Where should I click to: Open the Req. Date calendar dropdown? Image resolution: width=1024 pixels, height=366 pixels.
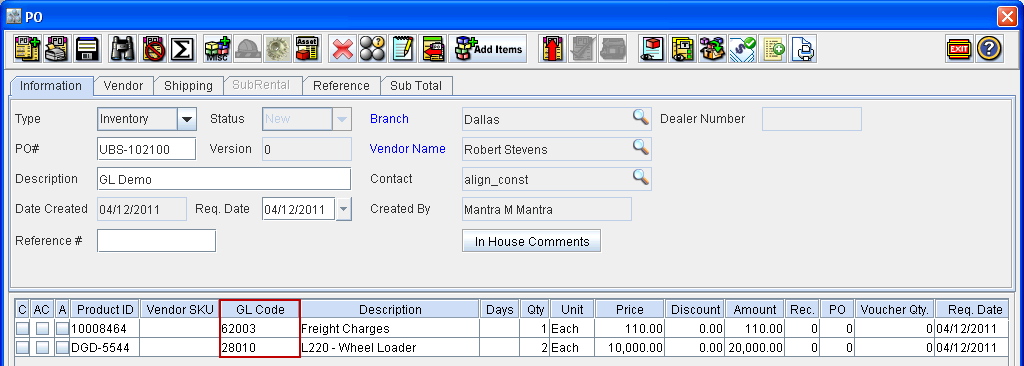click(344, 210)
